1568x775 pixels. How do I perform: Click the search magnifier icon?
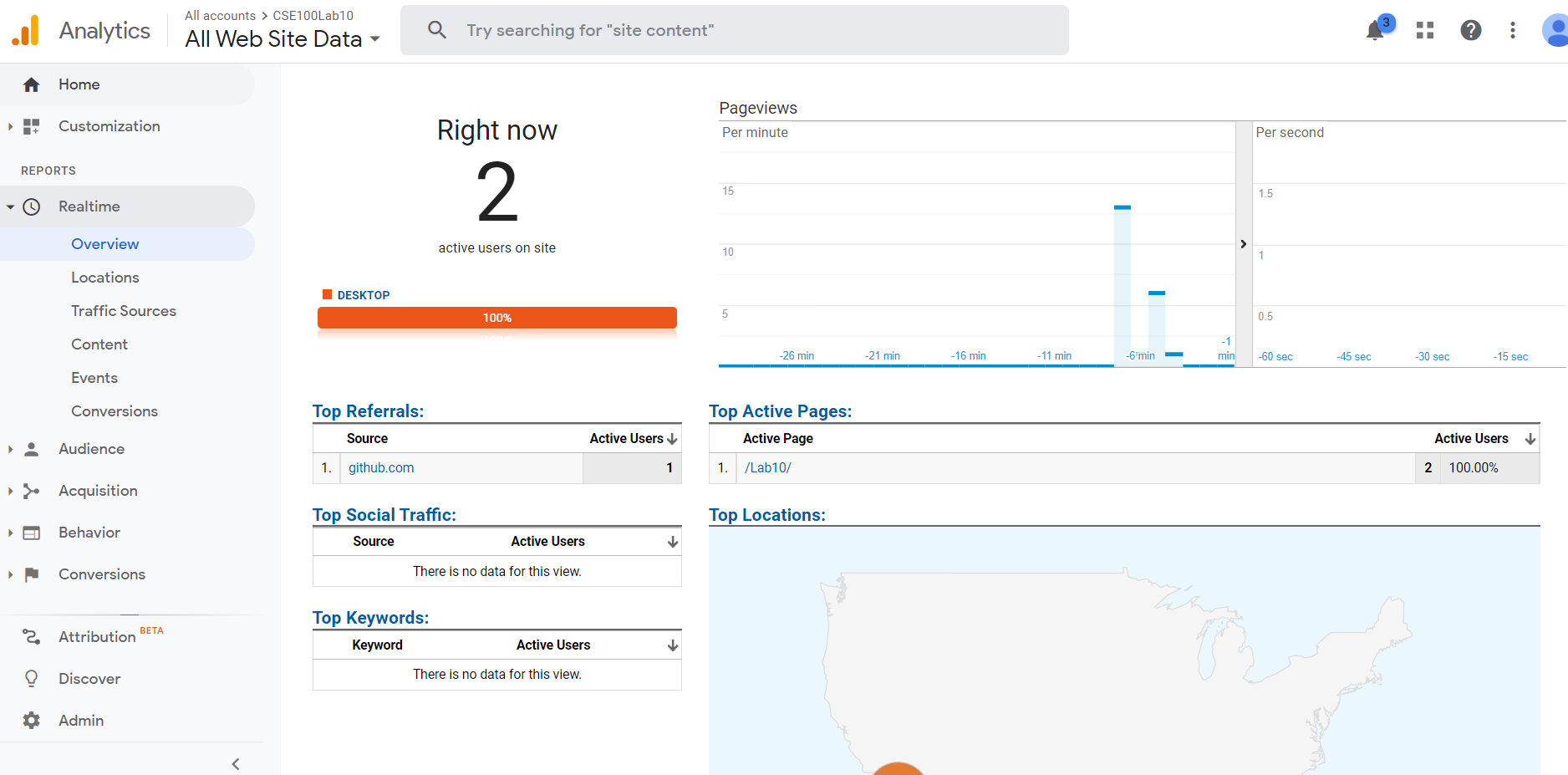tap(436, 30)
